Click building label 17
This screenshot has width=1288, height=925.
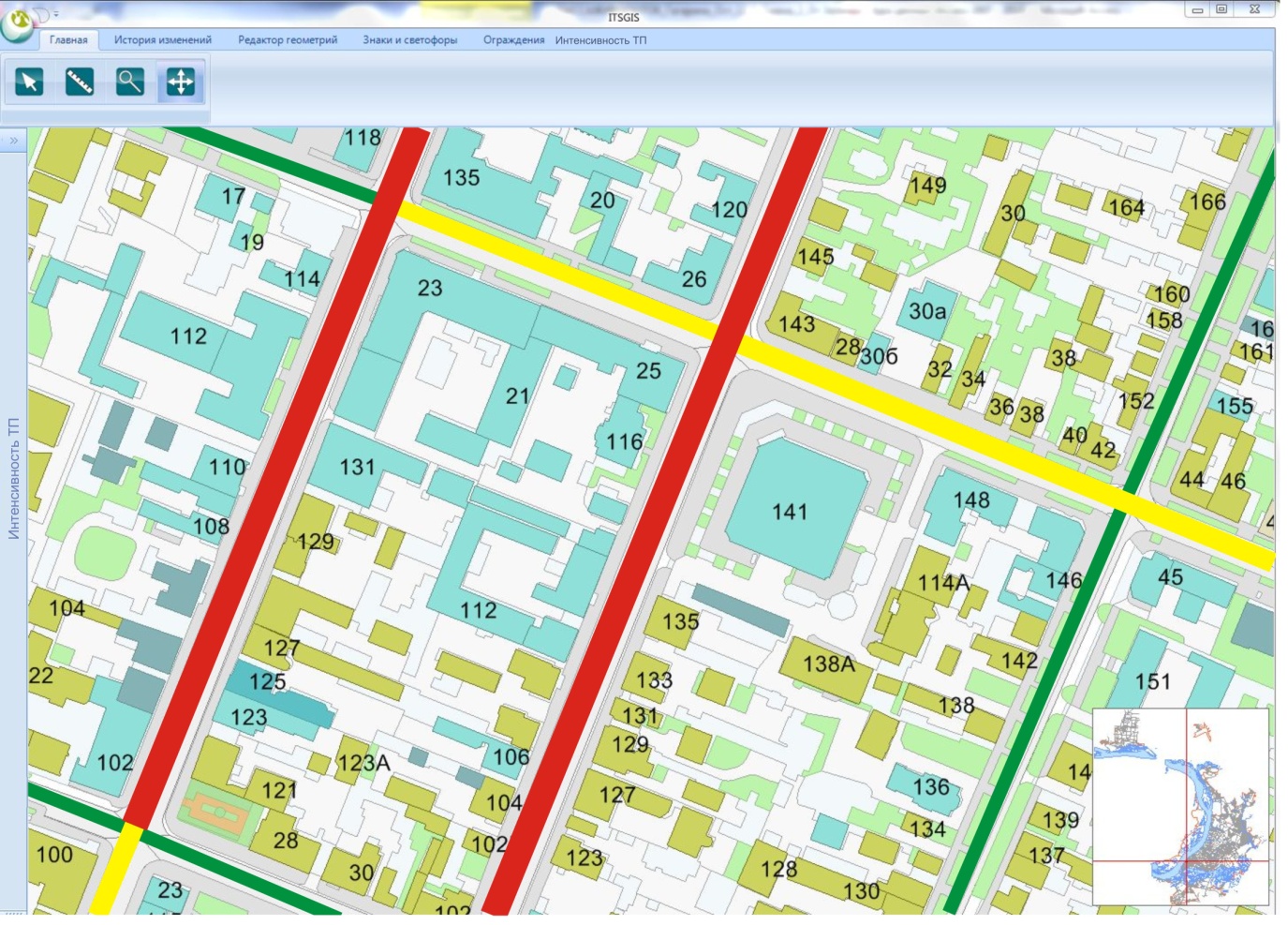tap(233, 196)
